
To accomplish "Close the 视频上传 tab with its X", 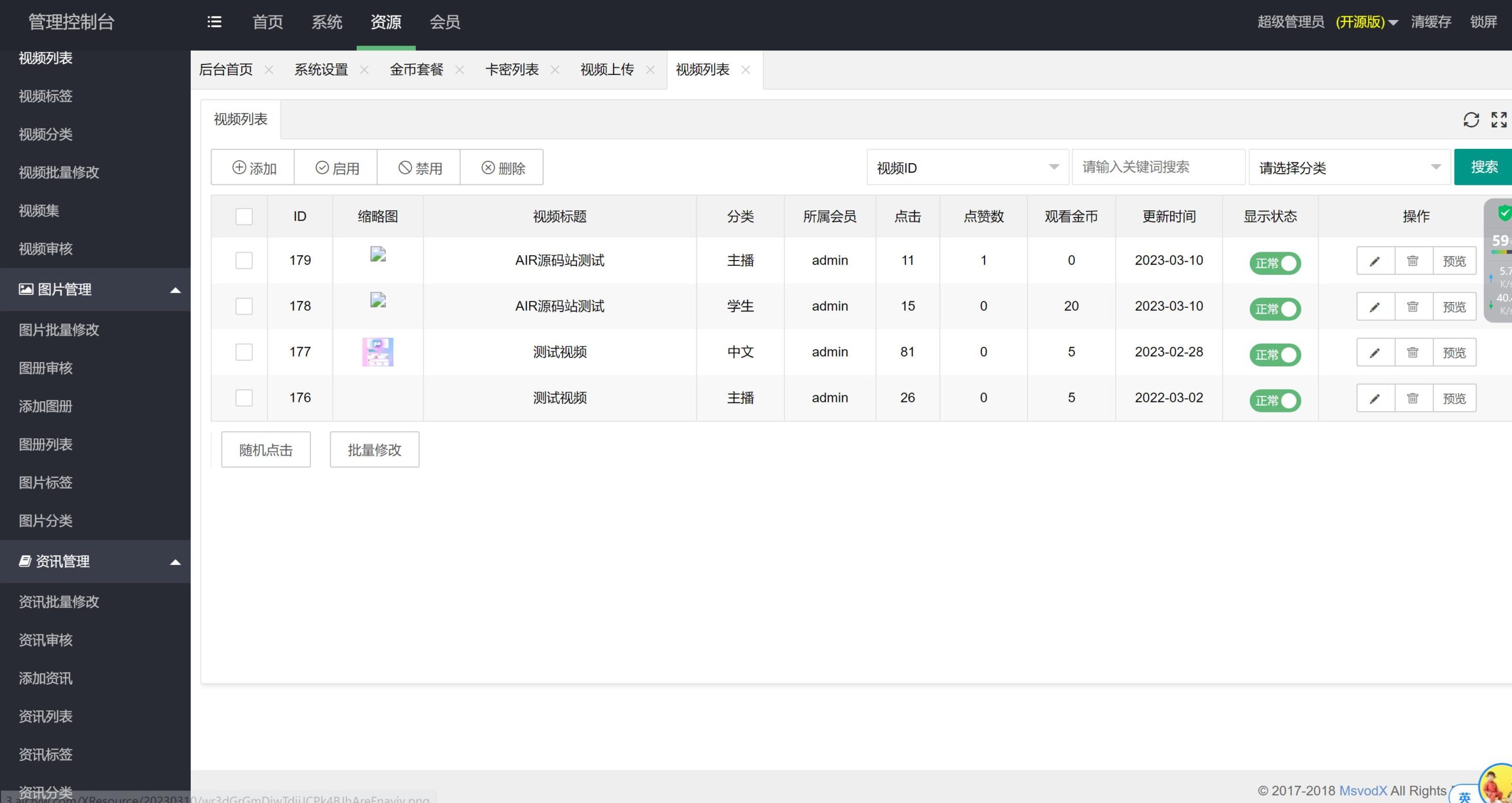I will click(650, 70).
